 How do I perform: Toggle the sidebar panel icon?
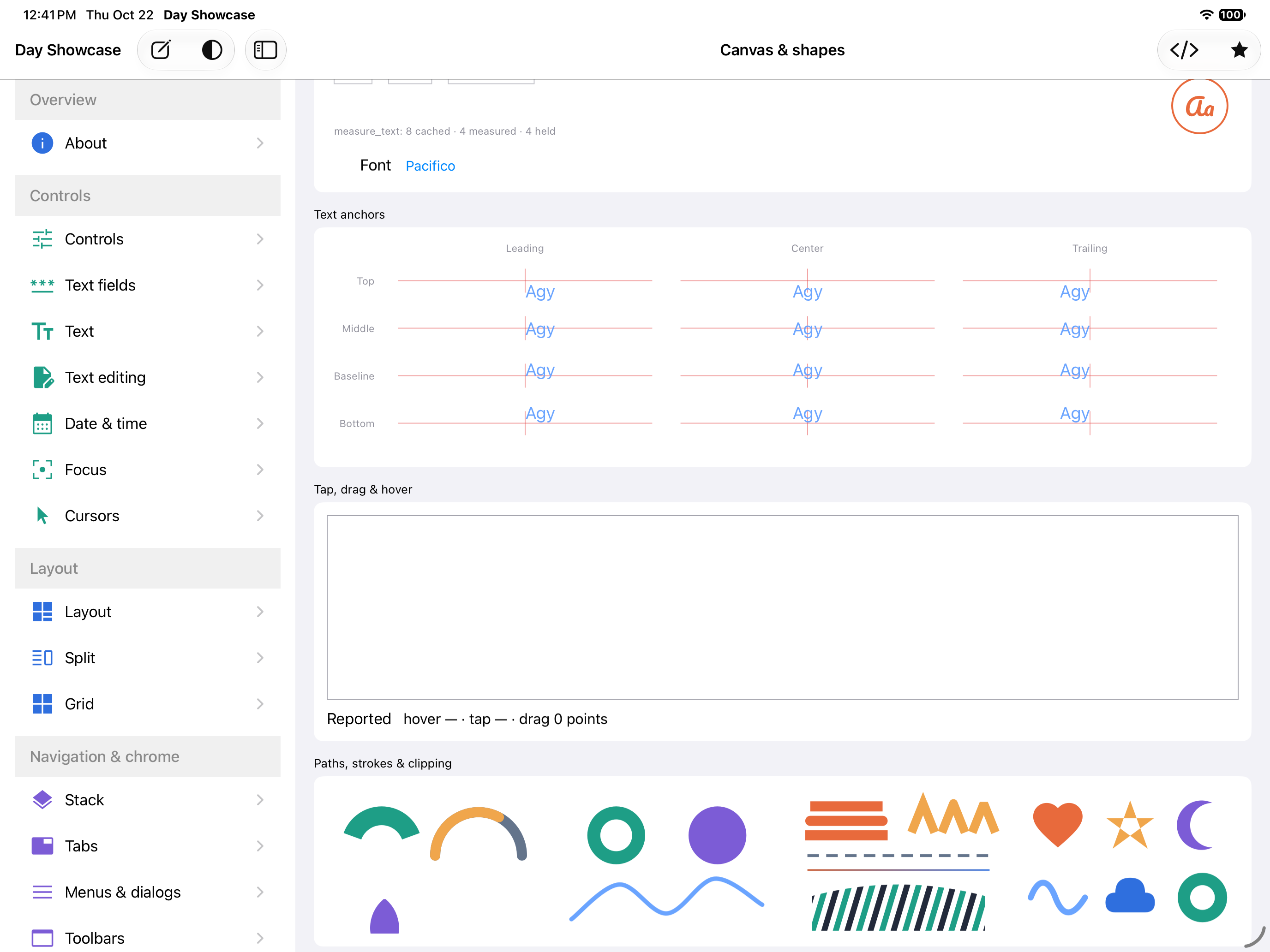point(265,50)
